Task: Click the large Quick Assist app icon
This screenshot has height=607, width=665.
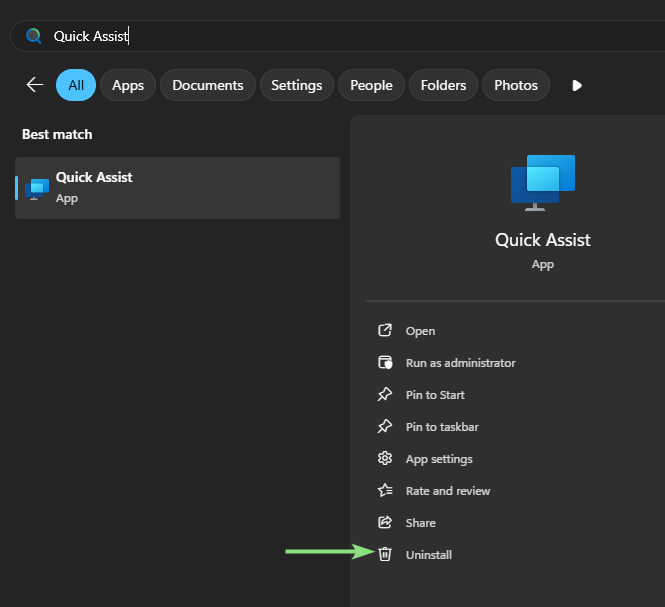Action: pos(543,183)
